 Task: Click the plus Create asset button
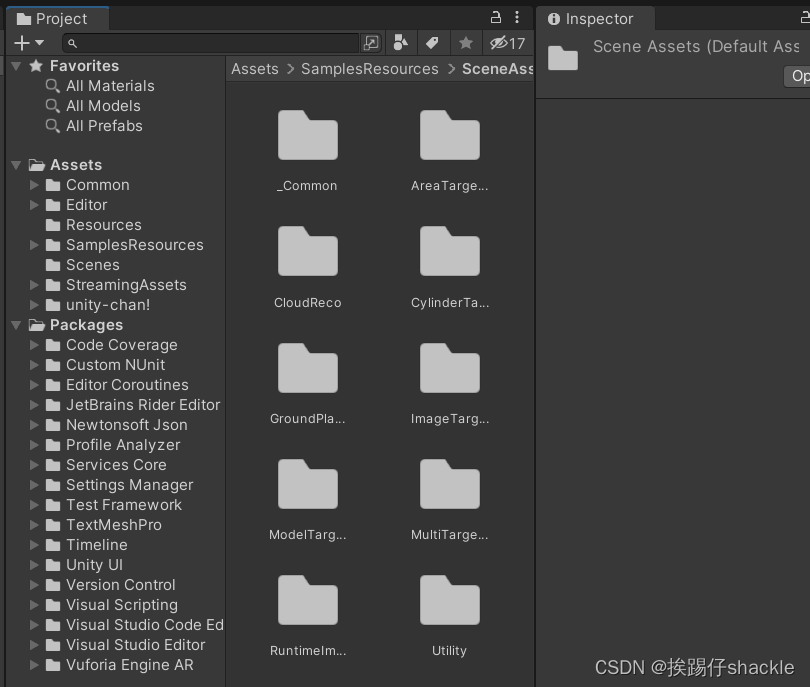(22, 43)
